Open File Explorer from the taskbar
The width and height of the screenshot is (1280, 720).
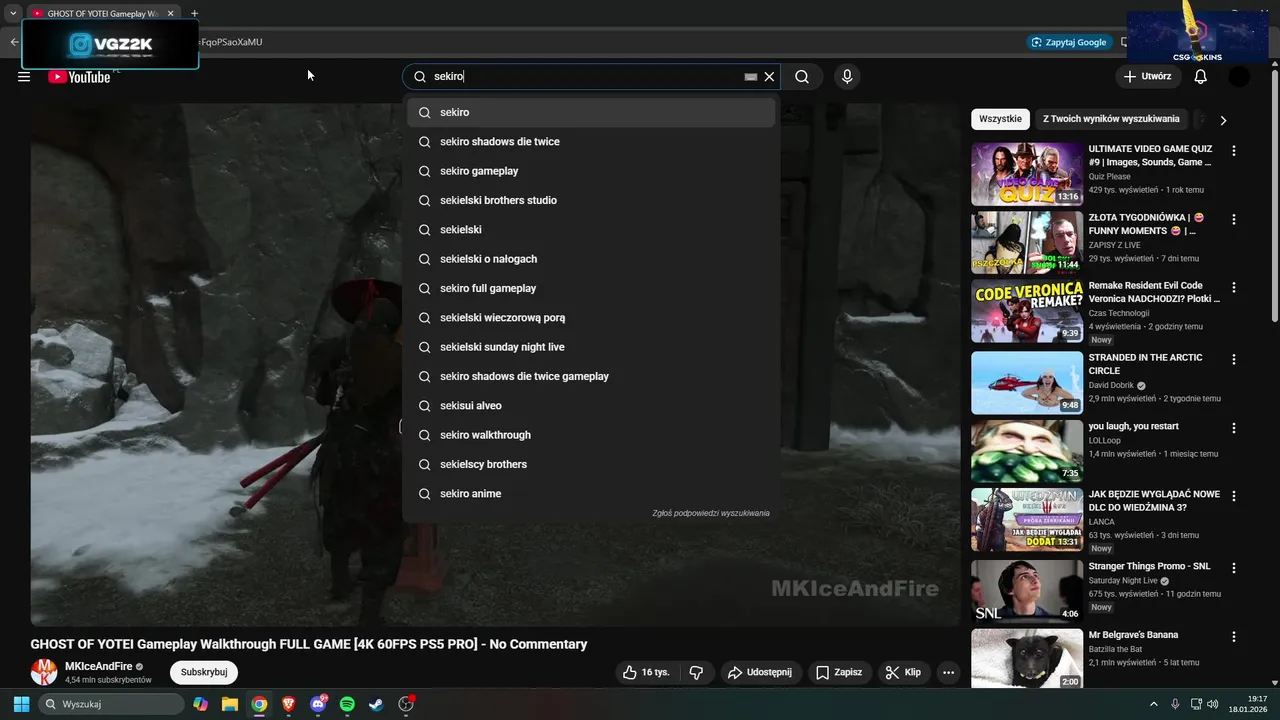click(x=230, y=704)
